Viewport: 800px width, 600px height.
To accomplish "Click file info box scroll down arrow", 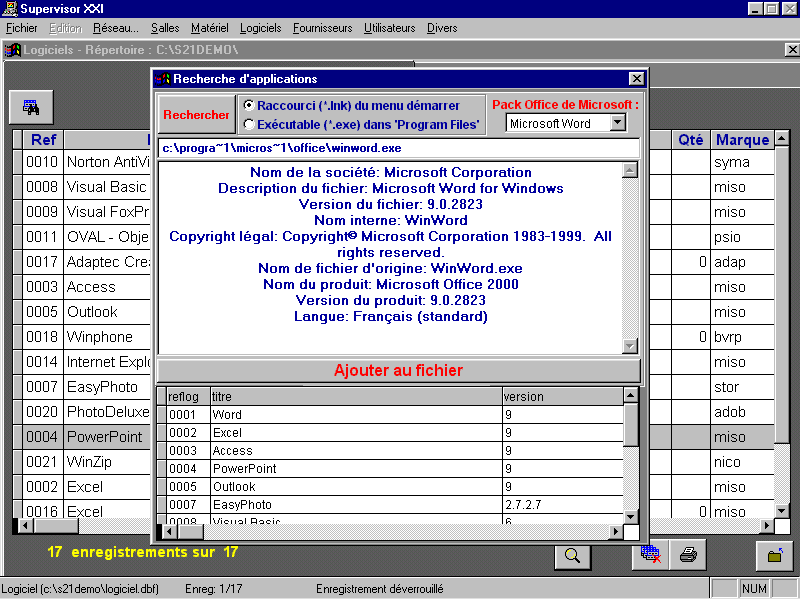I will point(630,346).
